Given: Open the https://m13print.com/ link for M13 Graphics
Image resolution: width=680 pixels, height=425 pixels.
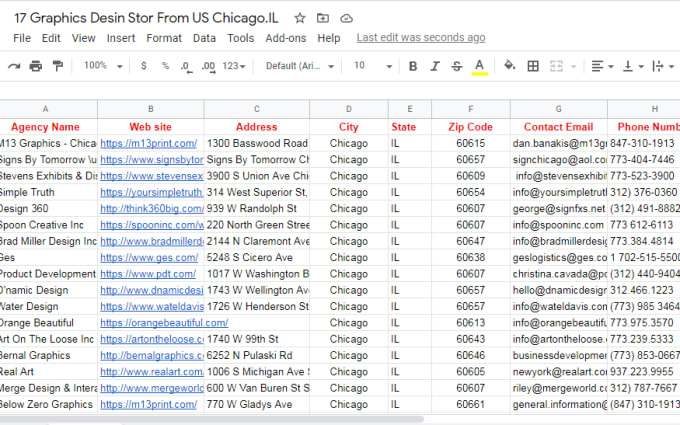Looking at the screenshot, I should coord(148,144).
